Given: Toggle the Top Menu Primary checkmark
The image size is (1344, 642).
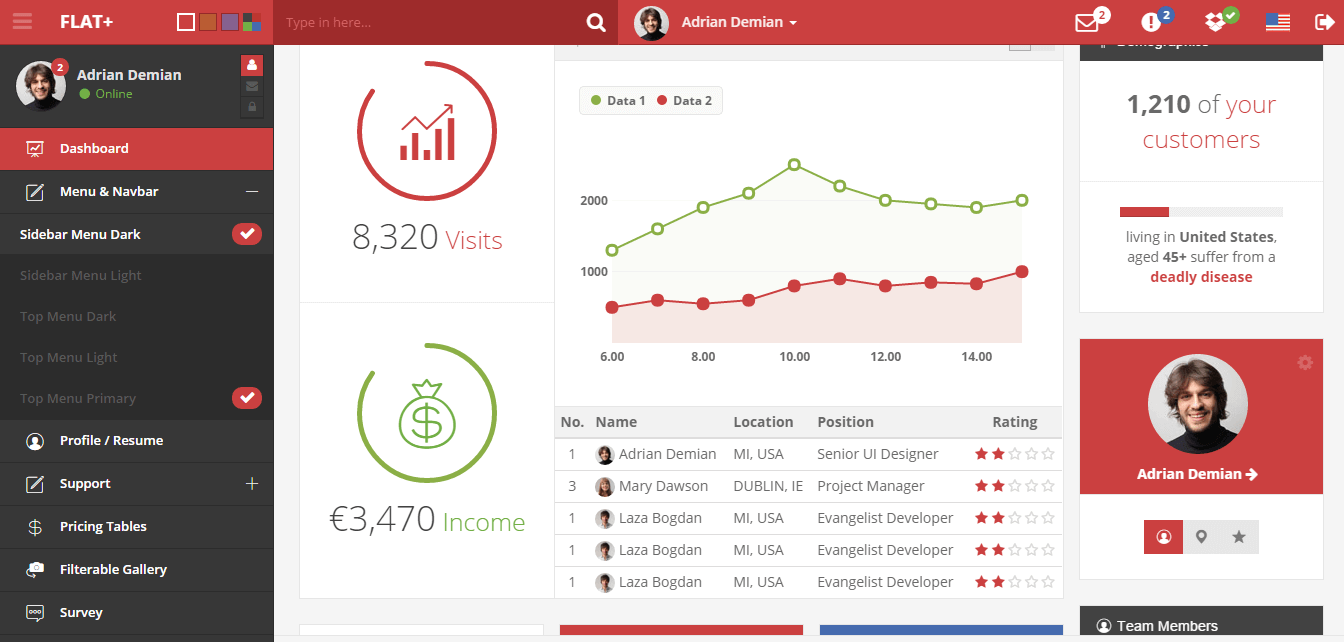Looking at the screenshot, I should coord(247,398).
